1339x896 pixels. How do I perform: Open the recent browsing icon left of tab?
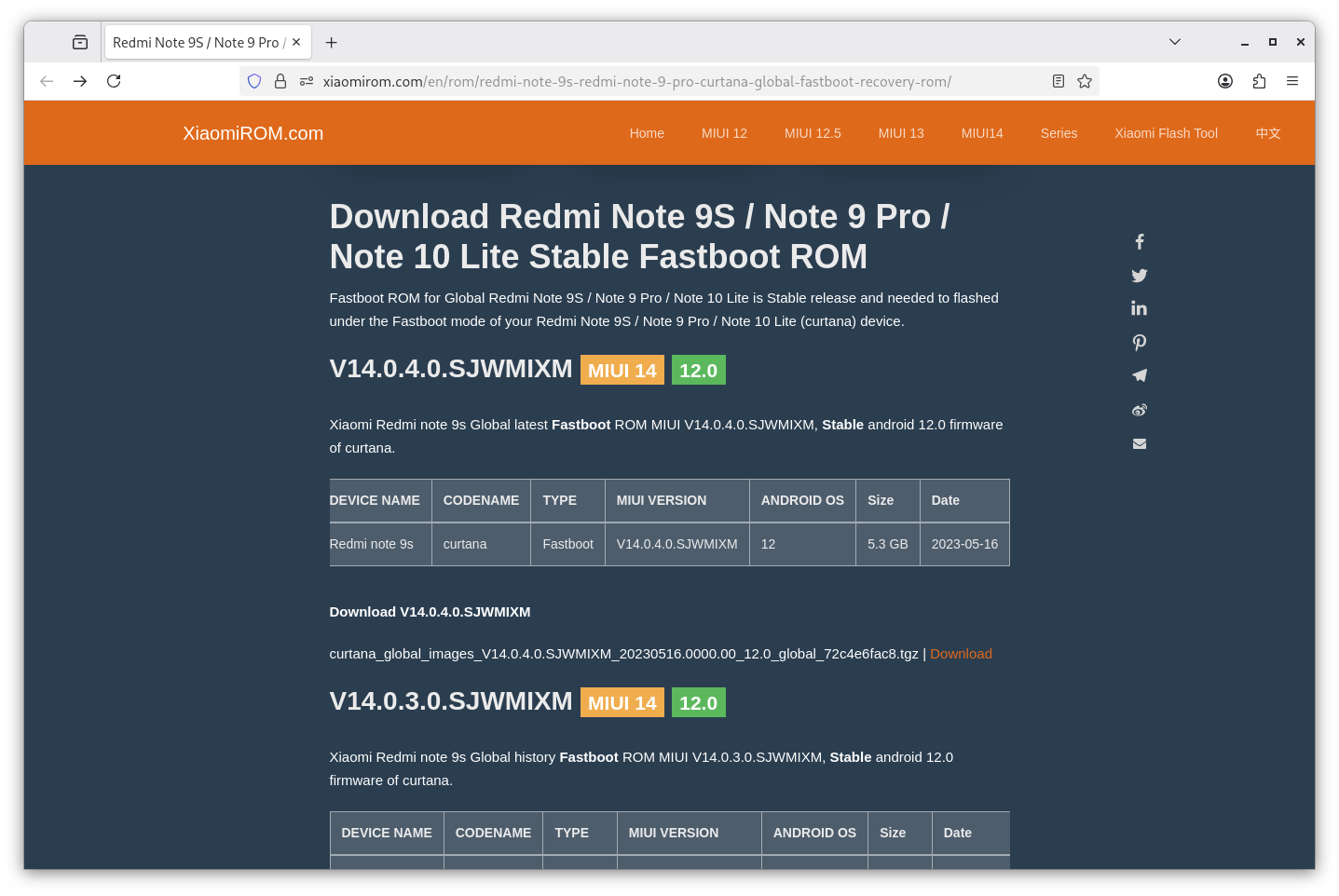pyautogui.click(x=80, y=42)
